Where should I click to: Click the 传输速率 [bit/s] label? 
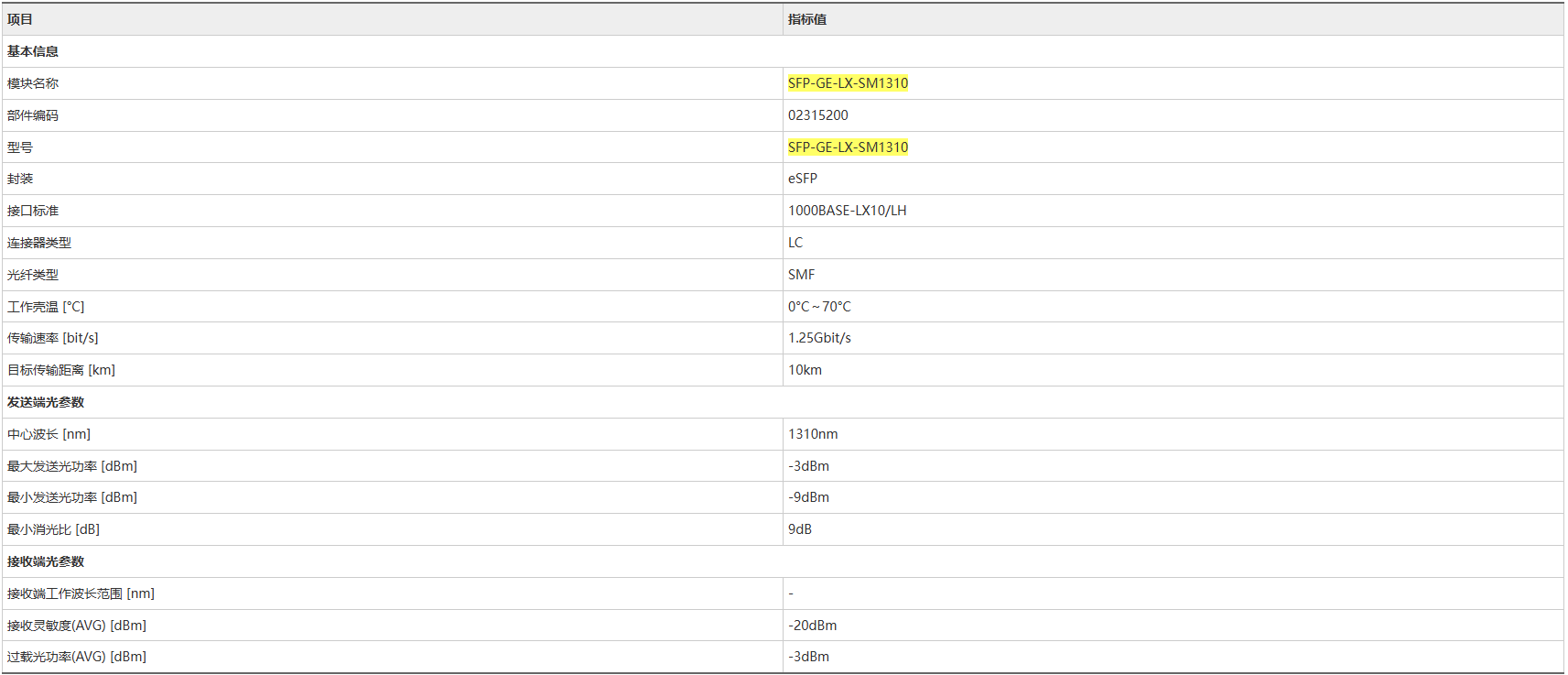coord(53,338)
